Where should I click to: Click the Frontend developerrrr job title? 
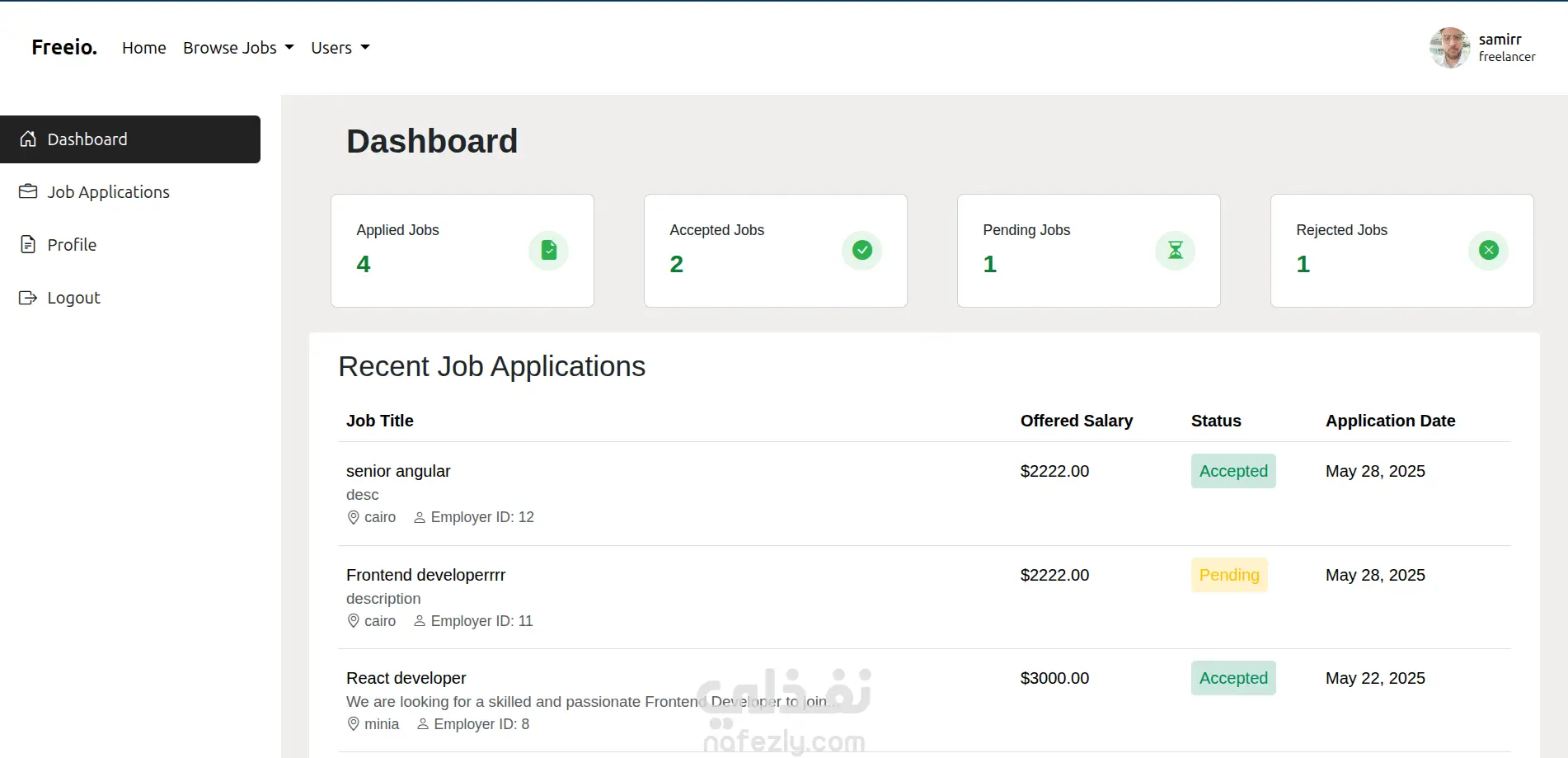tap(425, 575)
